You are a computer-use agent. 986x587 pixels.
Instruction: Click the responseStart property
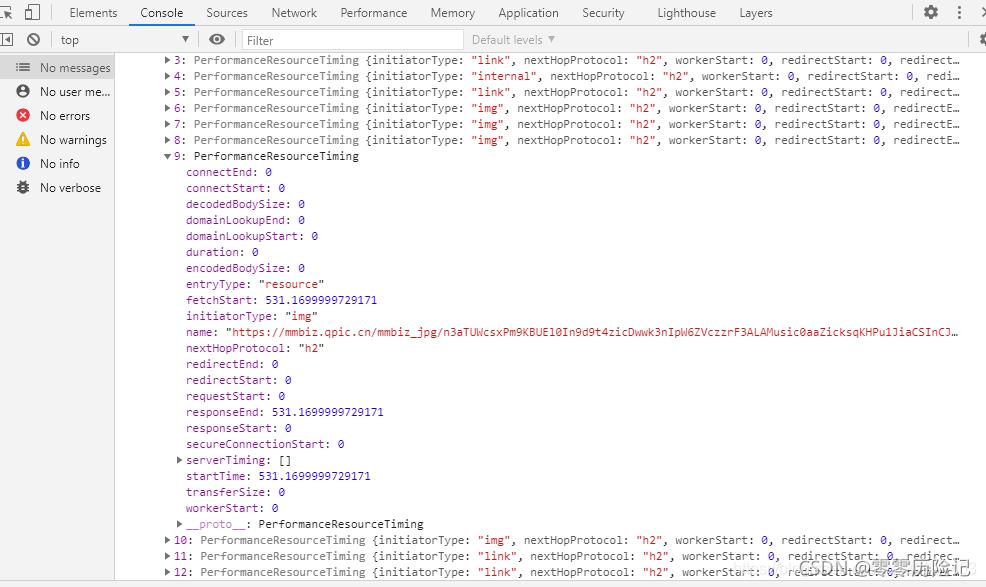(229, 428)
